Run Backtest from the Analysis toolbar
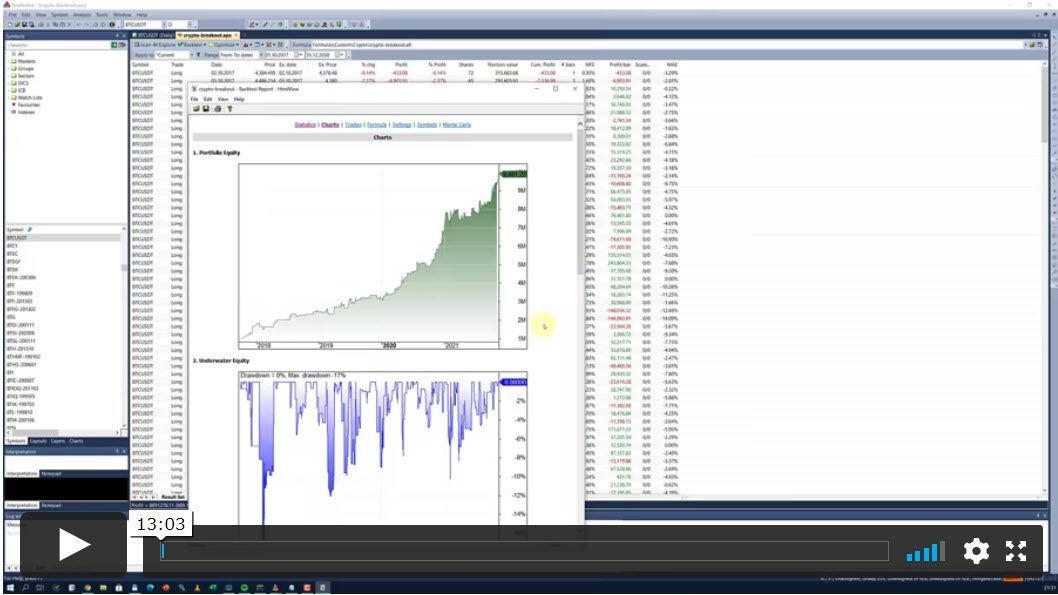 click(192, 45)
